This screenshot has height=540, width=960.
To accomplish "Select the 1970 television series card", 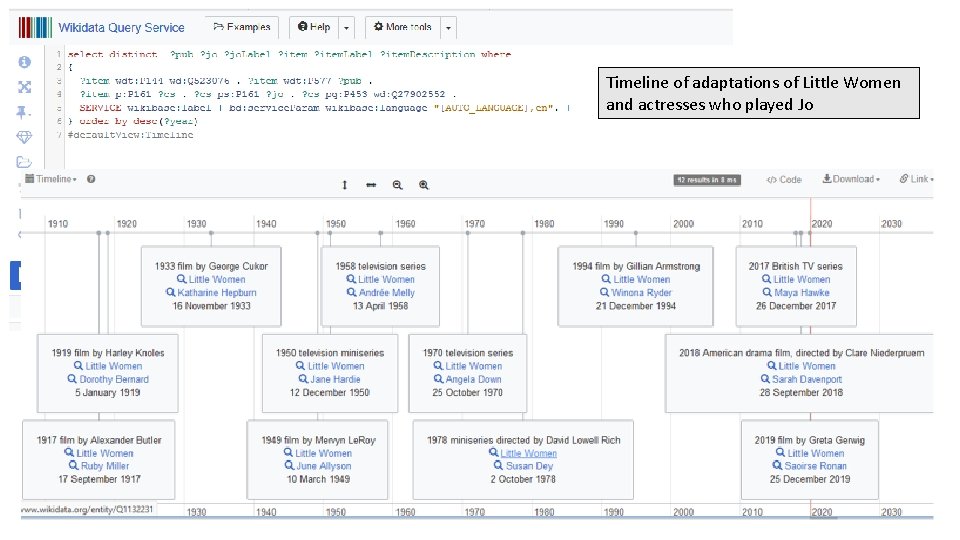I will [468, 373].
